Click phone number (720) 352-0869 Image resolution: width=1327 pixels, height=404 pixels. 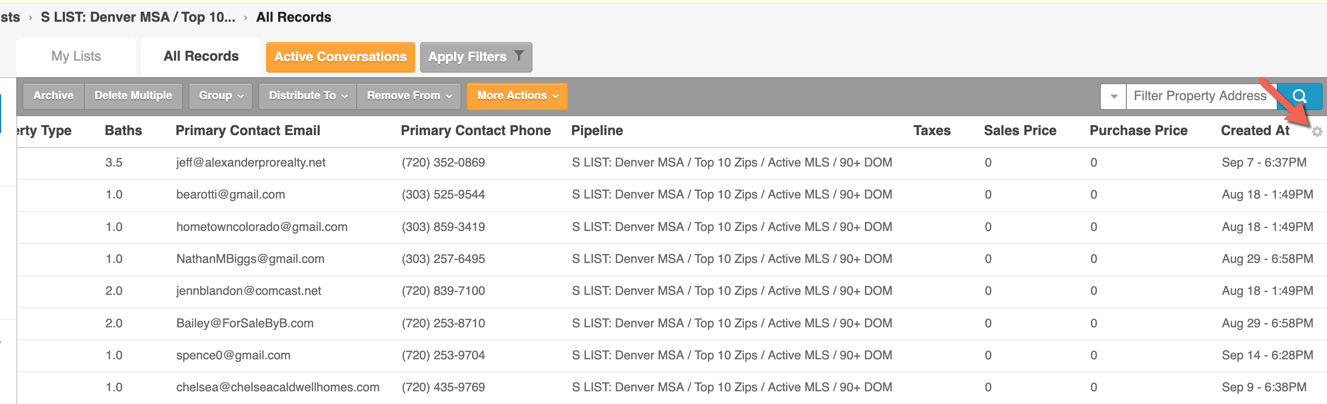click(443, 163)
